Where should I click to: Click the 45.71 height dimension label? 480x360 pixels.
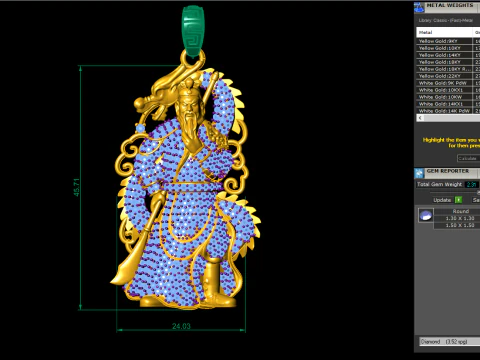coord(76,187)
